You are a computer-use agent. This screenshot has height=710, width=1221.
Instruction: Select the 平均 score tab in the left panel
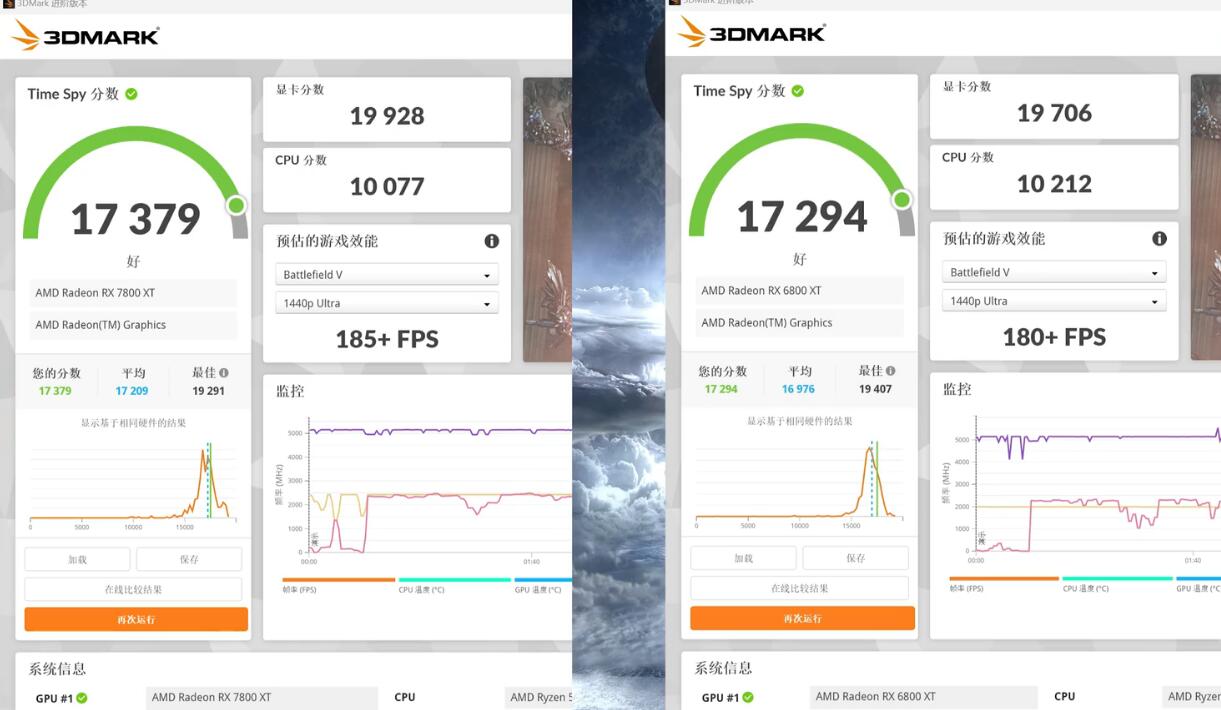[x=132, y=381]
